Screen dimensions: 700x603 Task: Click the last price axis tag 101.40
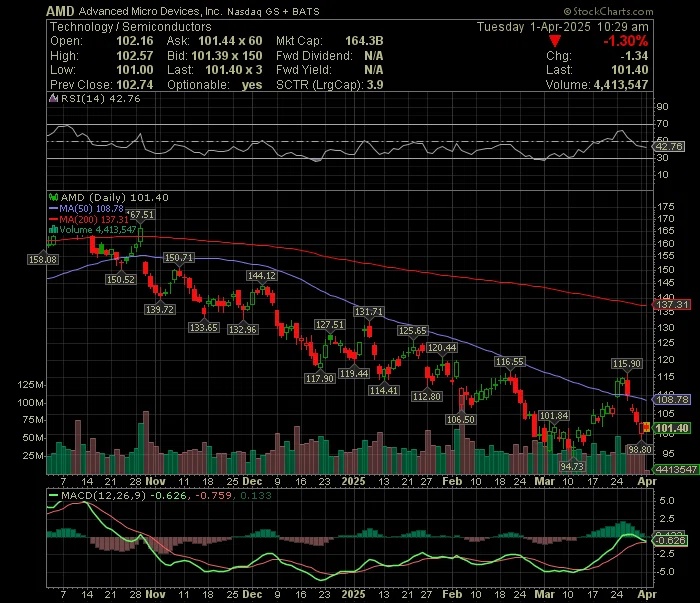pos(671,428)
